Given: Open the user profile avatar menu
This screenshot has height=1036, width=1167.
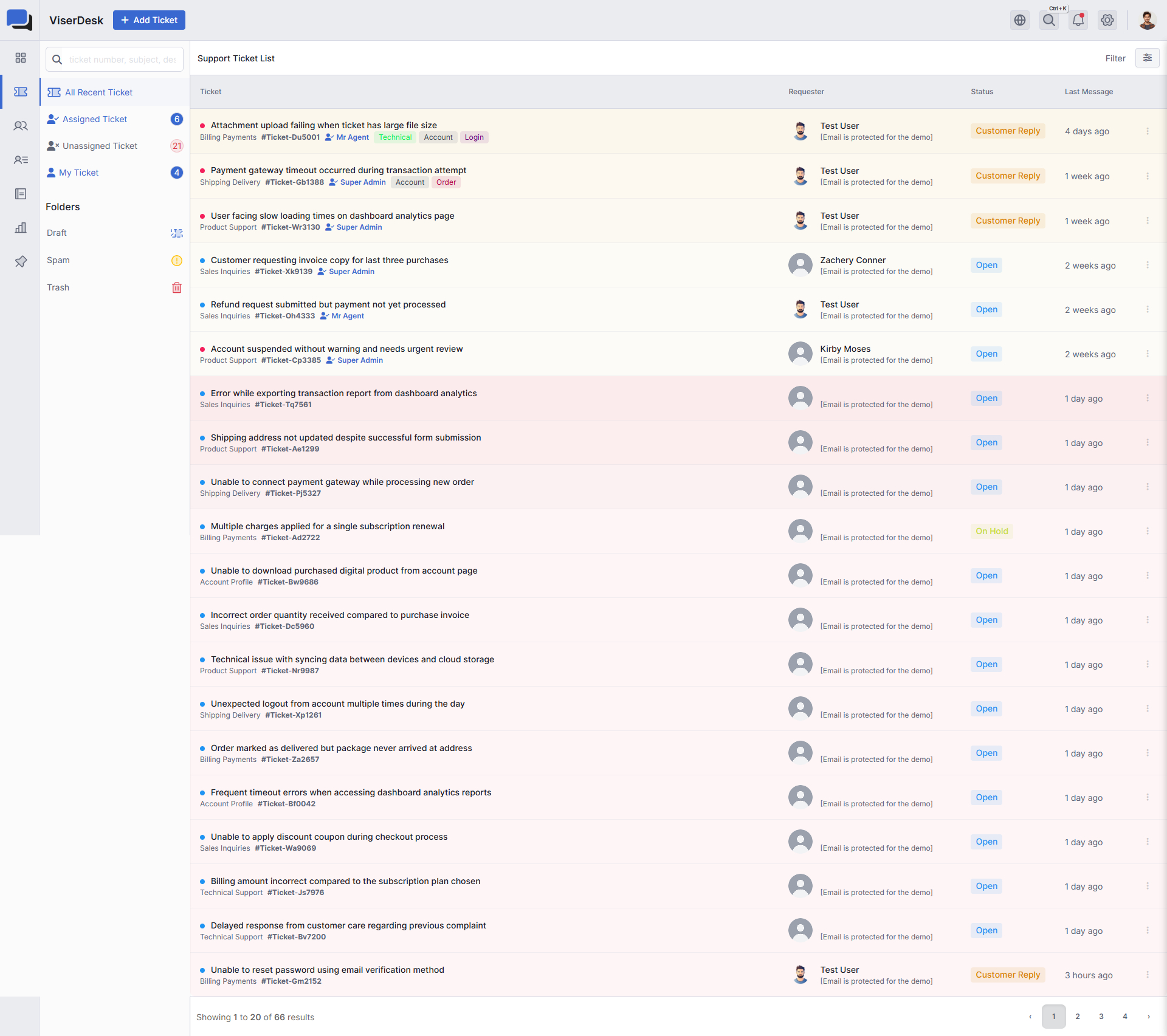Looking at the screenshot, I should pyautogui.click(x=1147, y=20).
